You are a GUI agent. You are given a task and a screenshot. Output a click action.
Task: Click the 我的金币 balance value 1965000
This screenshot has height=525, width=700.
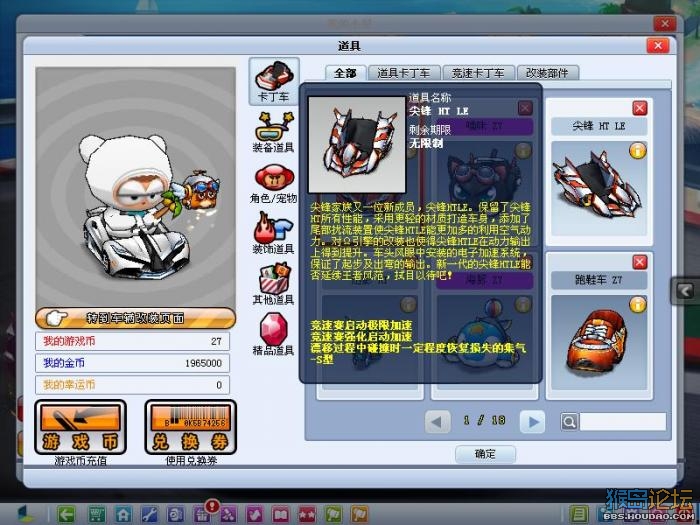tap(204, 363)
